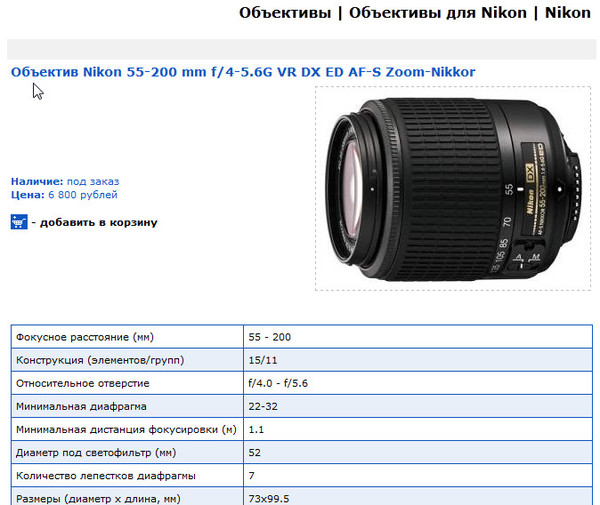Click the Фокусное расстояние (мм) cell

pyautogui.click(x=127, y=337)
